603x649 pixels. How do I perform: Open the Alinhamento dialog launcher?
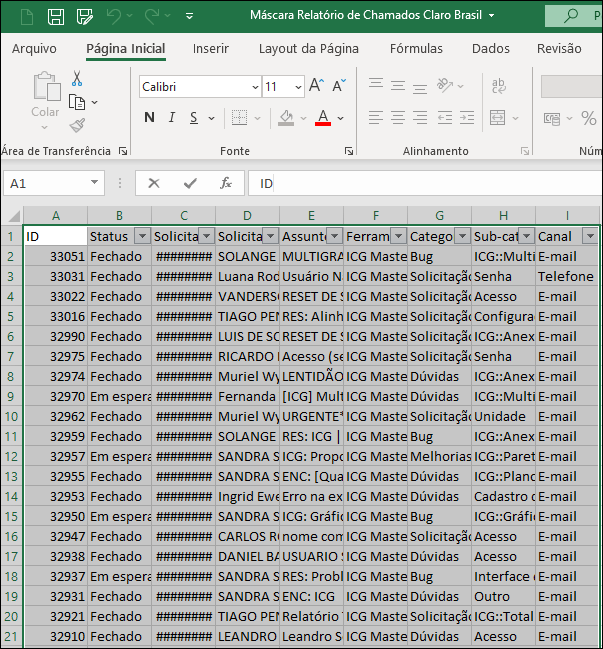pos(525,151)
